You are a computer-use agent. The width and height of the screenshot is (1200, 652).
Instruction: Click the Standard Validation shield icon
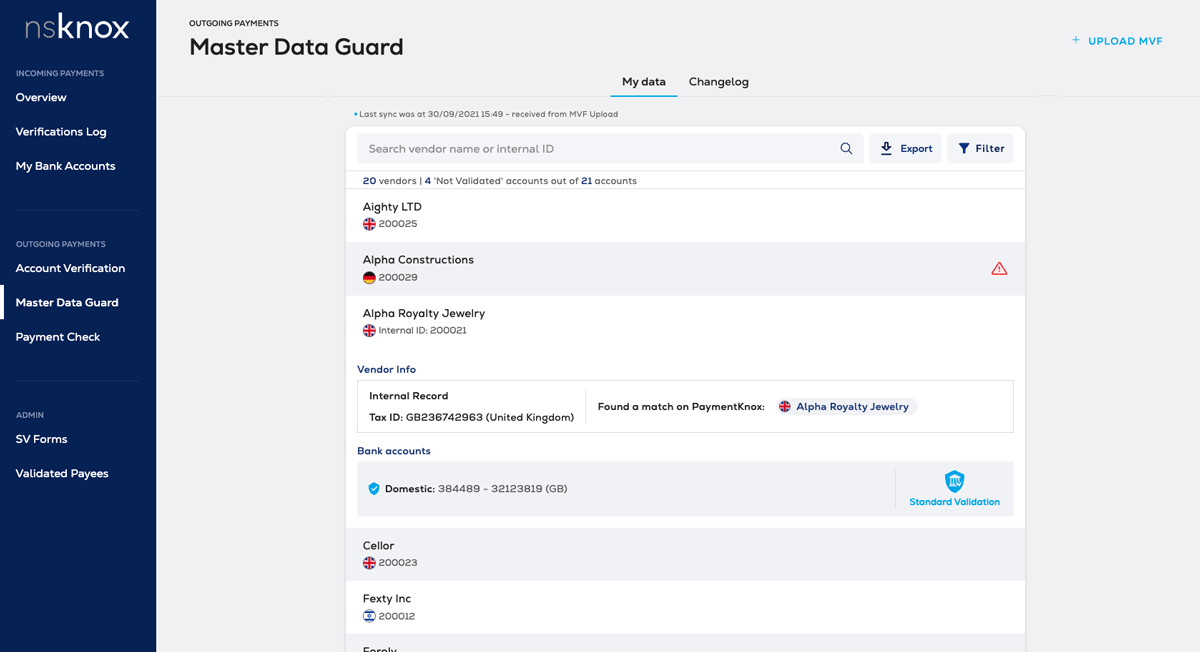[x=955, y=481]
